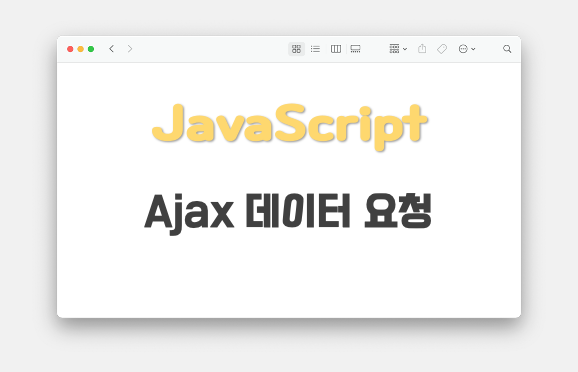Go forward with the right chevron
Image resolution: width=578 pixels, height=372 pixels.
pos(130,49)
